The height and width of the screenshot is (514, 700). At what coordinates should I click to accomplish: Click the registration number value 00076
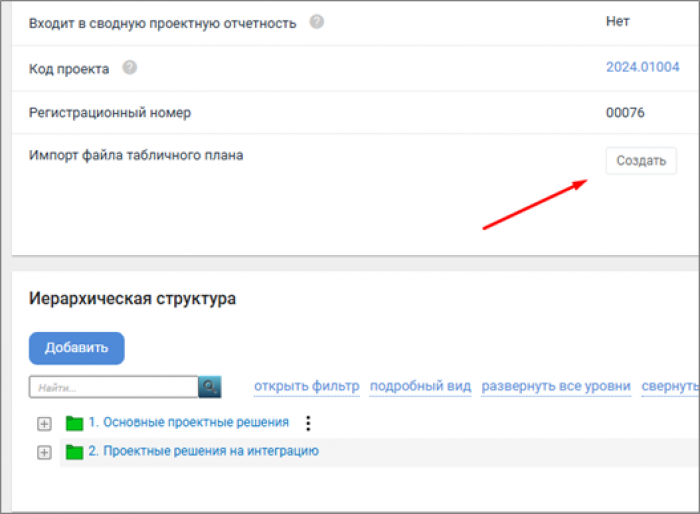[x=625, y=113]
